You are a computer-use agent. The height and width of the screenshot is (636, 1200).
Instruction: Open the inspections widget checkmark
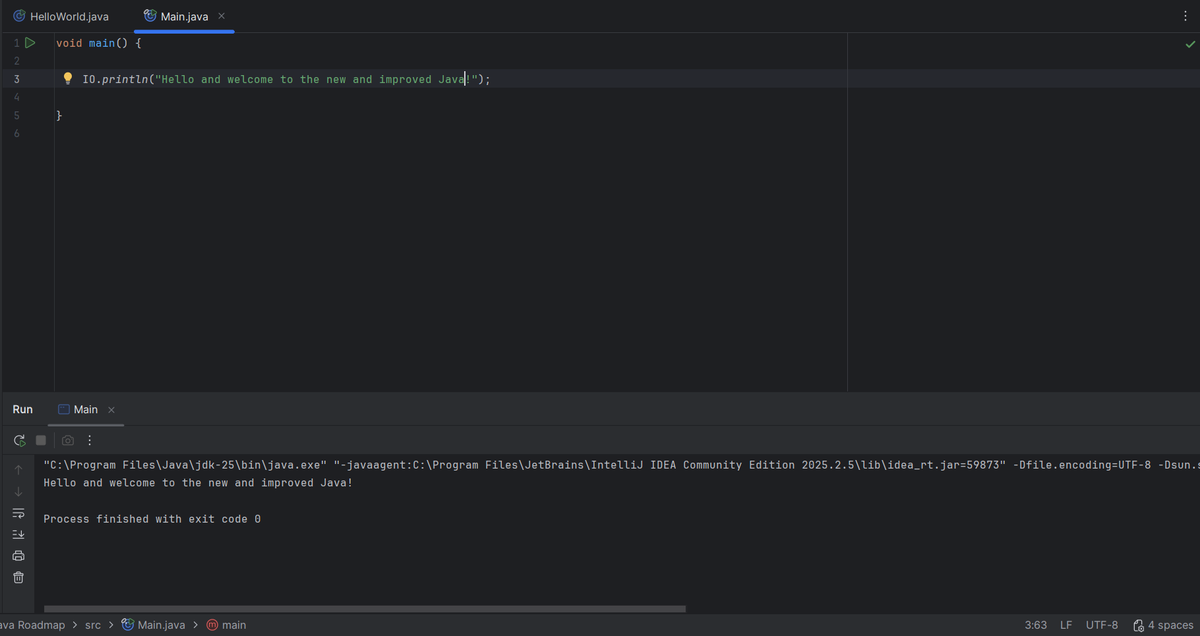click(1190, 43)
